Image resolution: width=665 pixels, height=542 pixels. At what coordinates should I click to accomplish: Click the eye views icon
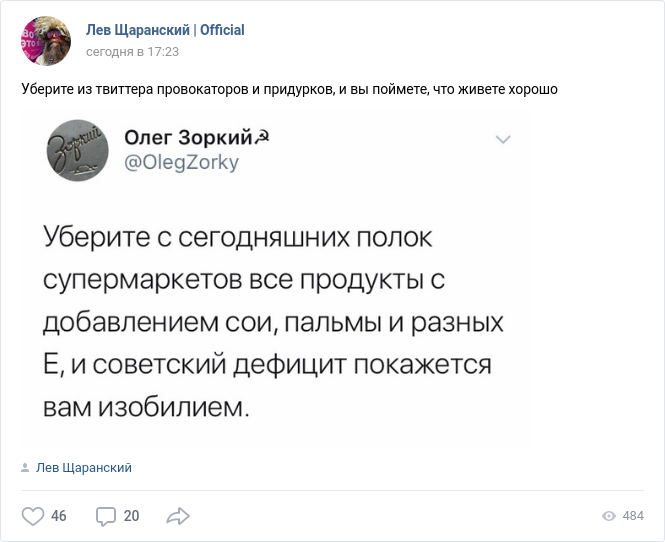(x=608, y=516)
